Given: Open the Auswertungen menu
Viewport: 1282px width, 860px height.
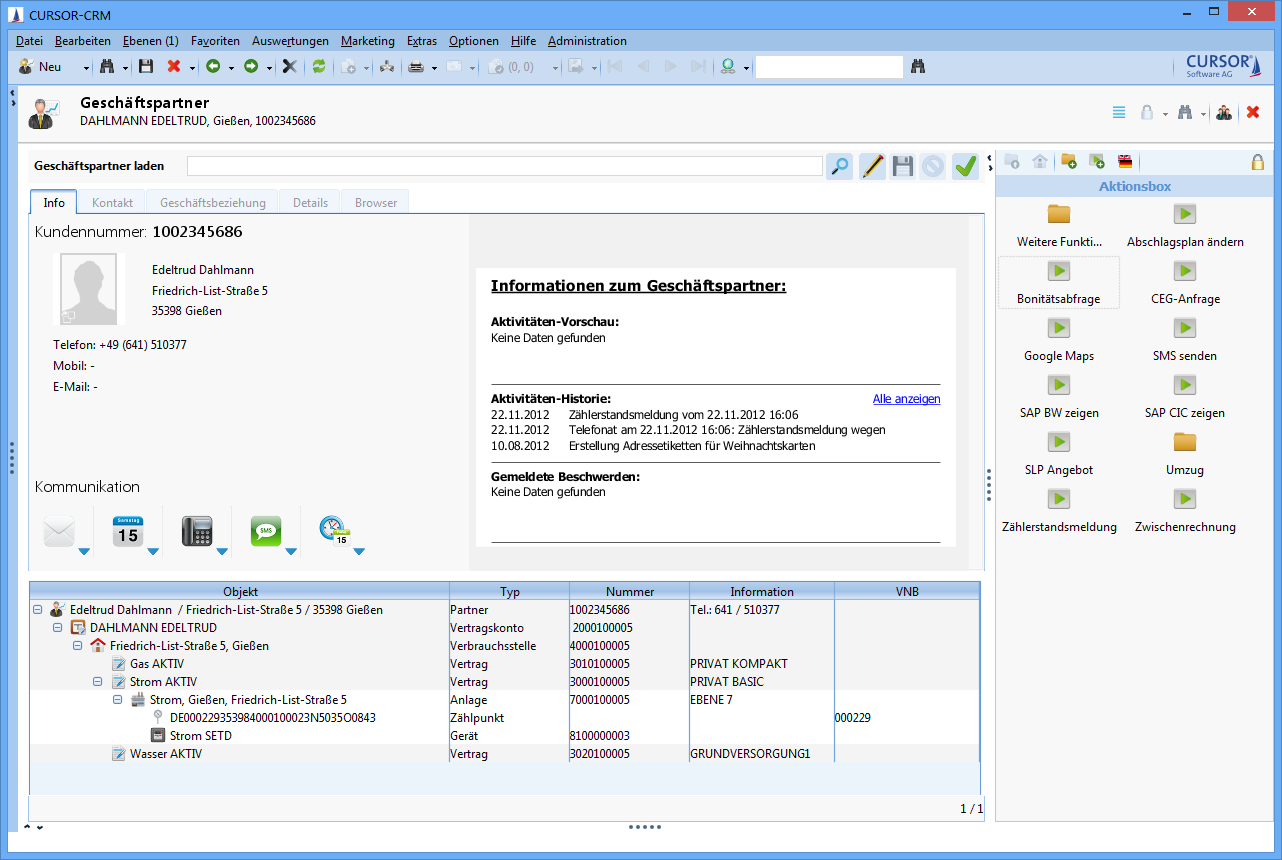Looking at the screenshot, I should [x=290, y=41].
